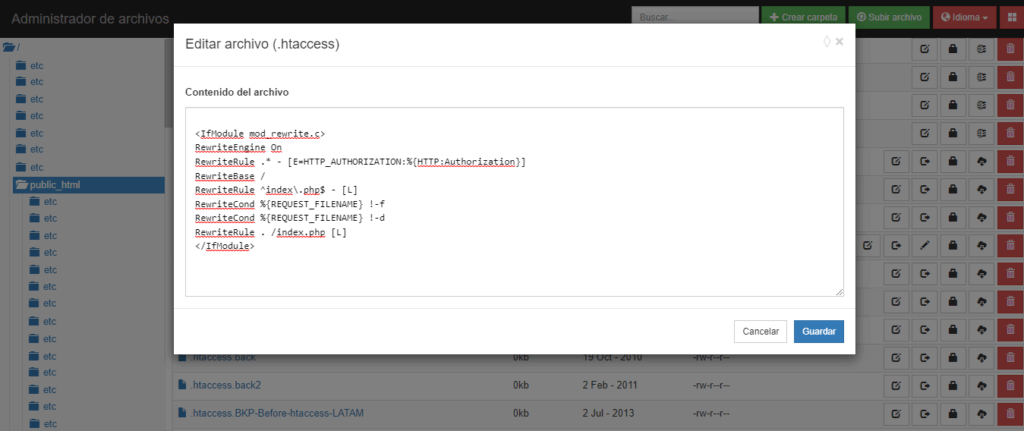Switch to grid view icon
Image resolution: width=1024 pixels, height=431 pixels.
pos(1012,17)
